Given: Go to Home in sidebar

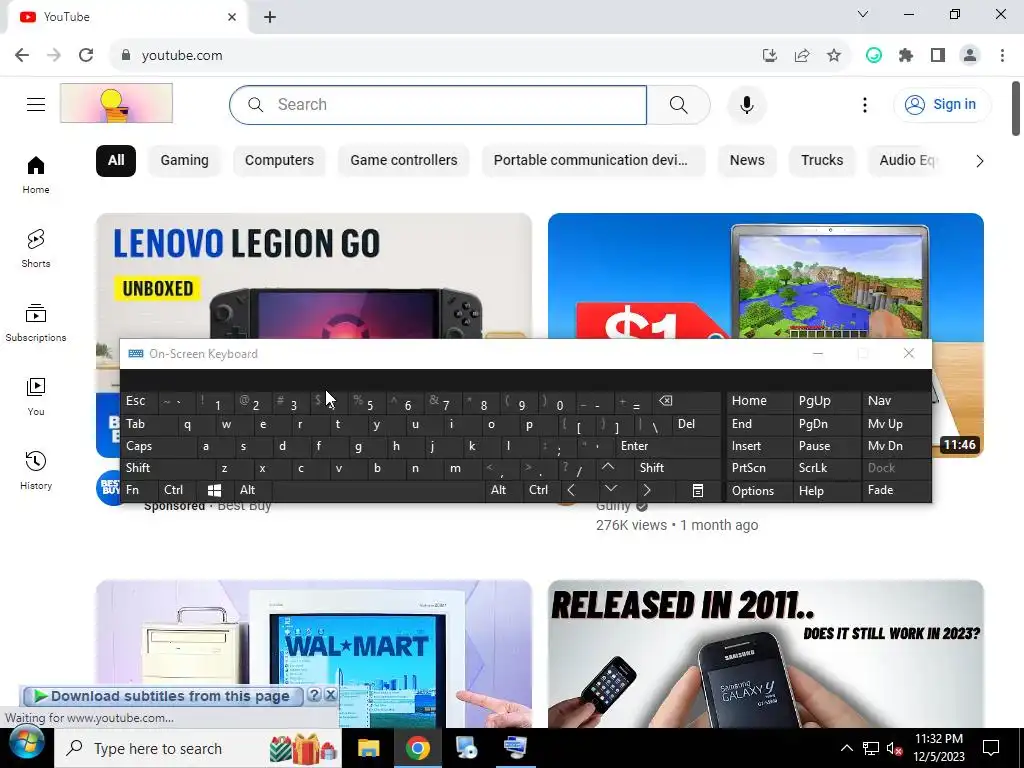Looking at the screenshot, I should (x=36, y=175).
